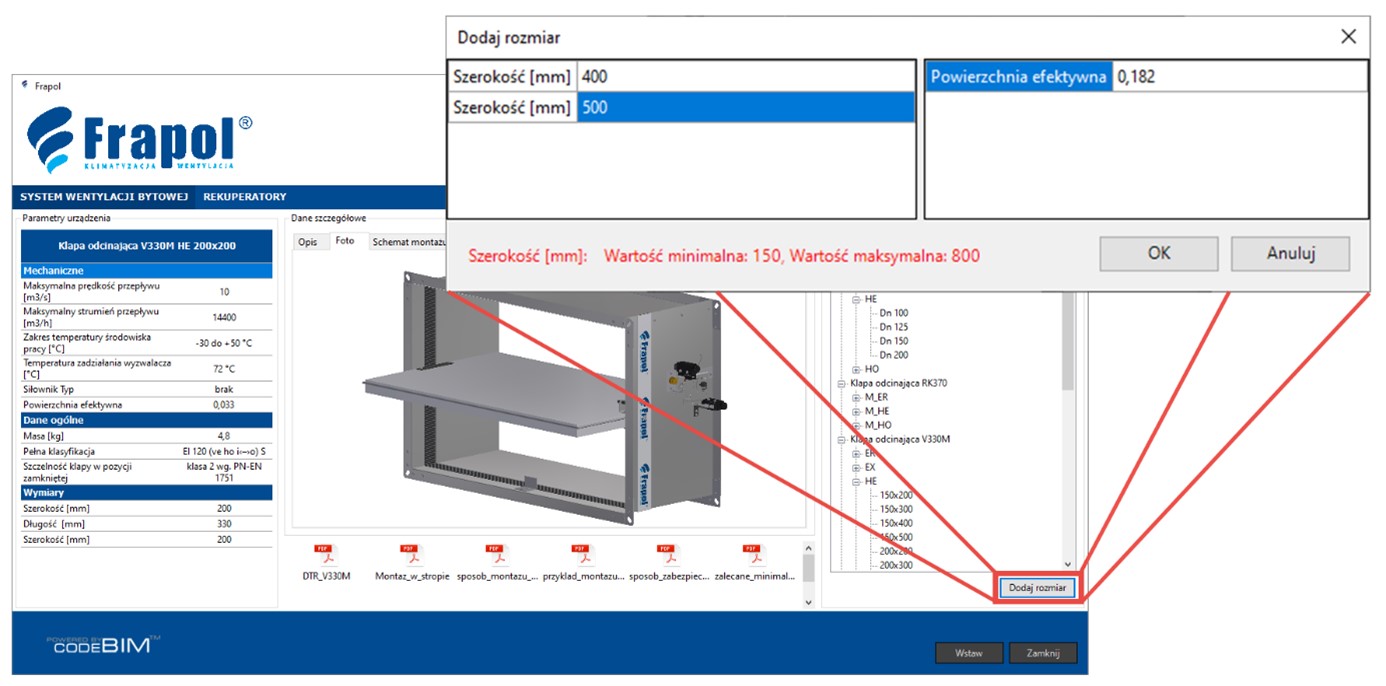Click Anuluj in Dodaj rozmiar dialog

pyautogui.click(x=1290, y=253)
